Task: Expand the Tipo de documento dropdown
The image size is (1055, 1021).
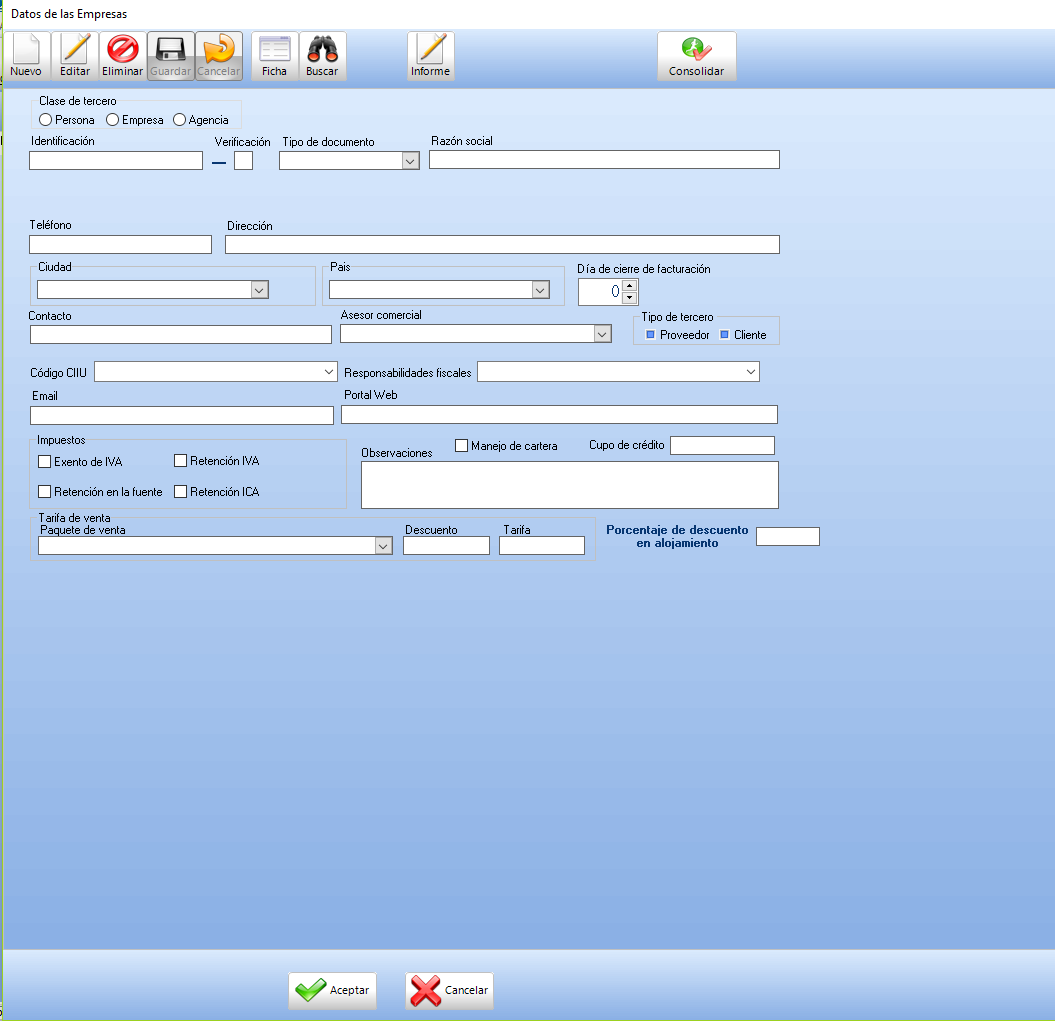Action: tap(409, 161)
